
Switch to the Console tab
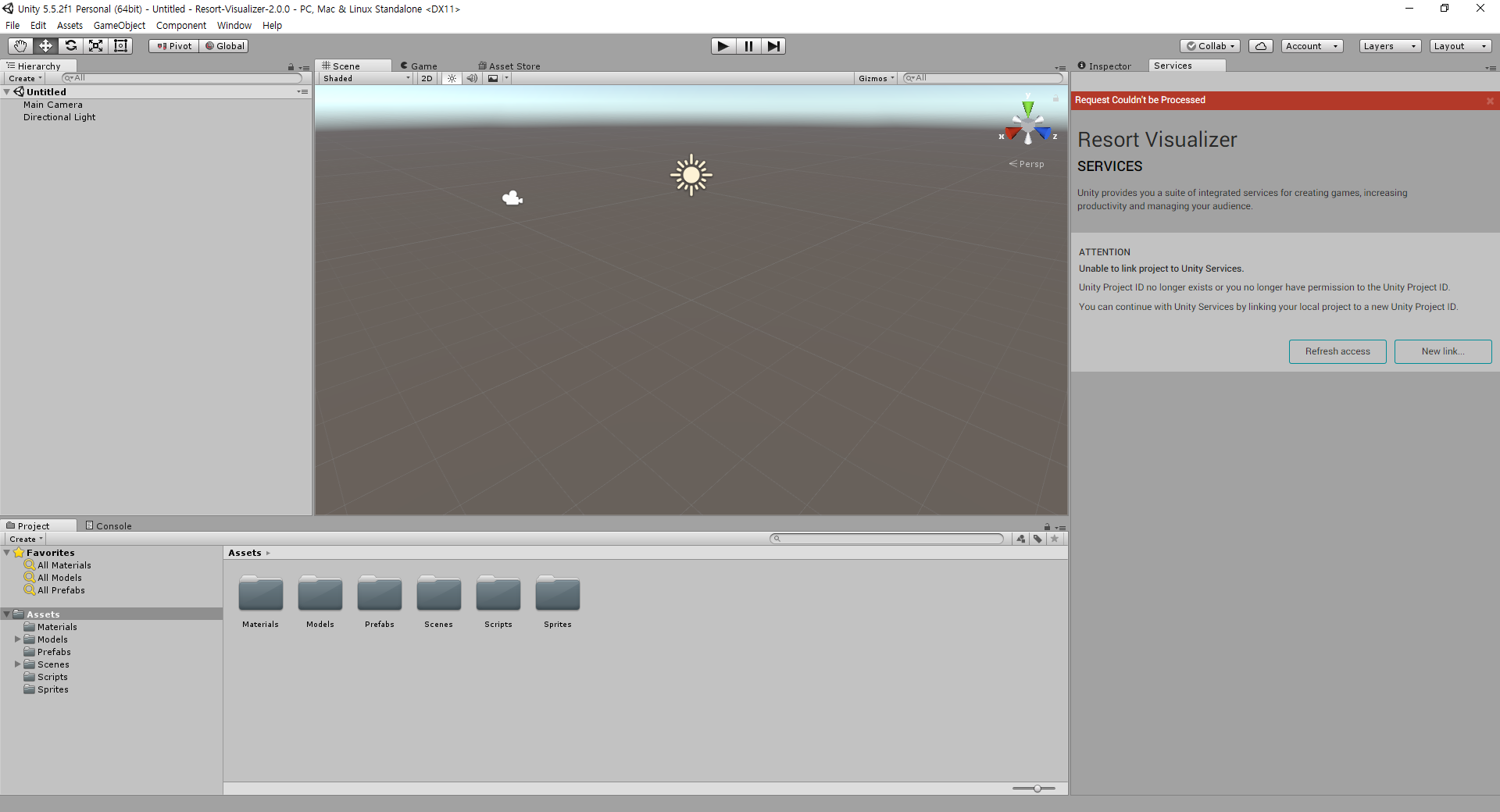109,526
